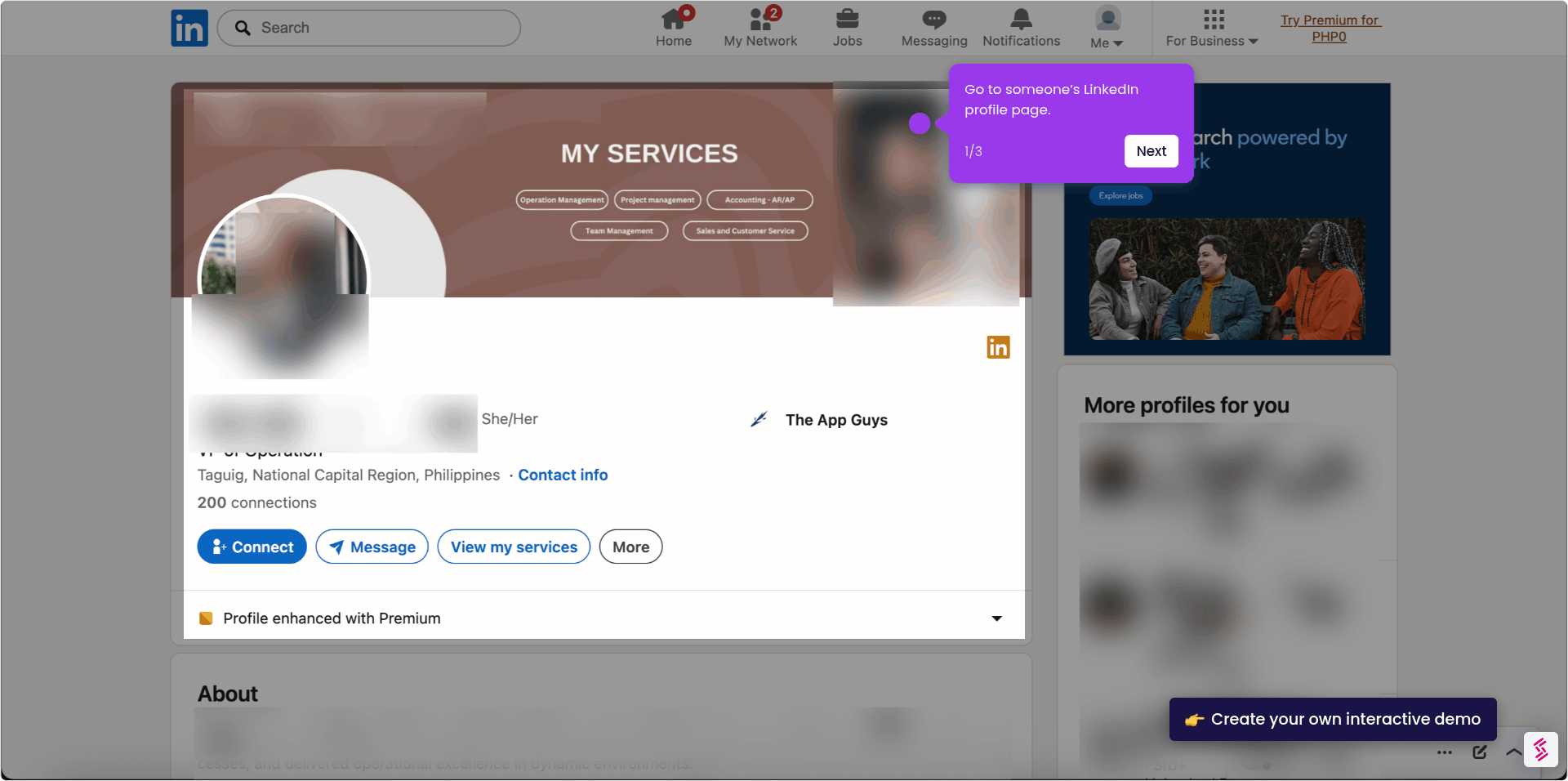Click View my services button
The image size is (1568, 781).
[514, 547]
